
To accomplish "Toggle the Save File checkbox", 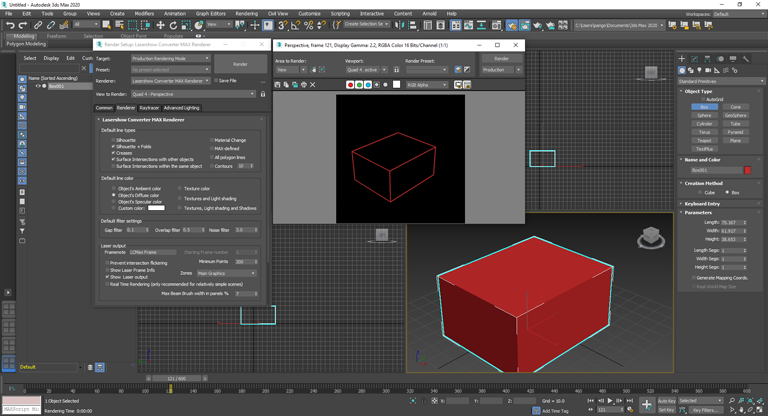I will 214,81.
